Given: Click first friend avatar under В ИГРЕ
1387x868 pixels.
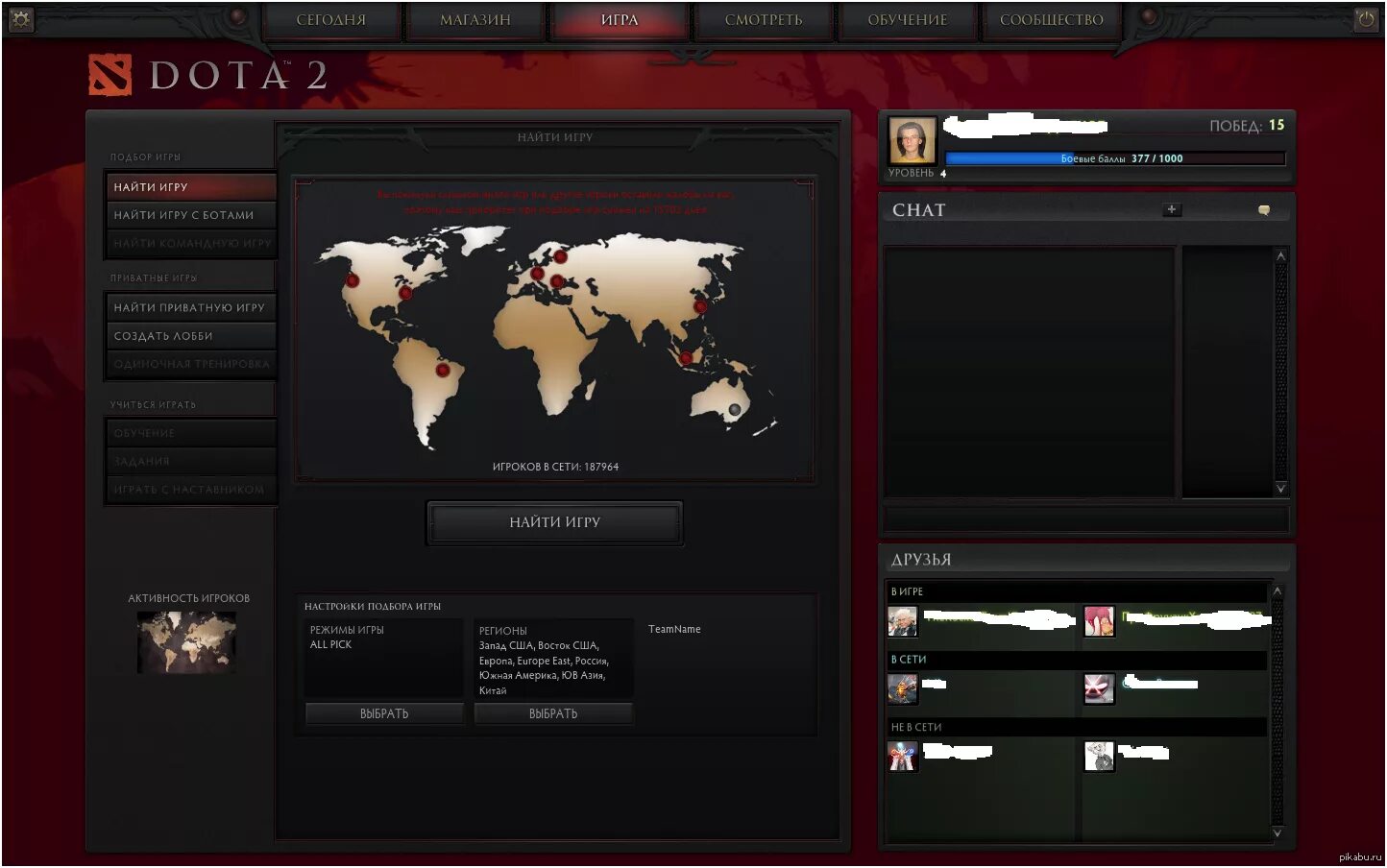Looking at the screenshot, I should click(903, 621).
